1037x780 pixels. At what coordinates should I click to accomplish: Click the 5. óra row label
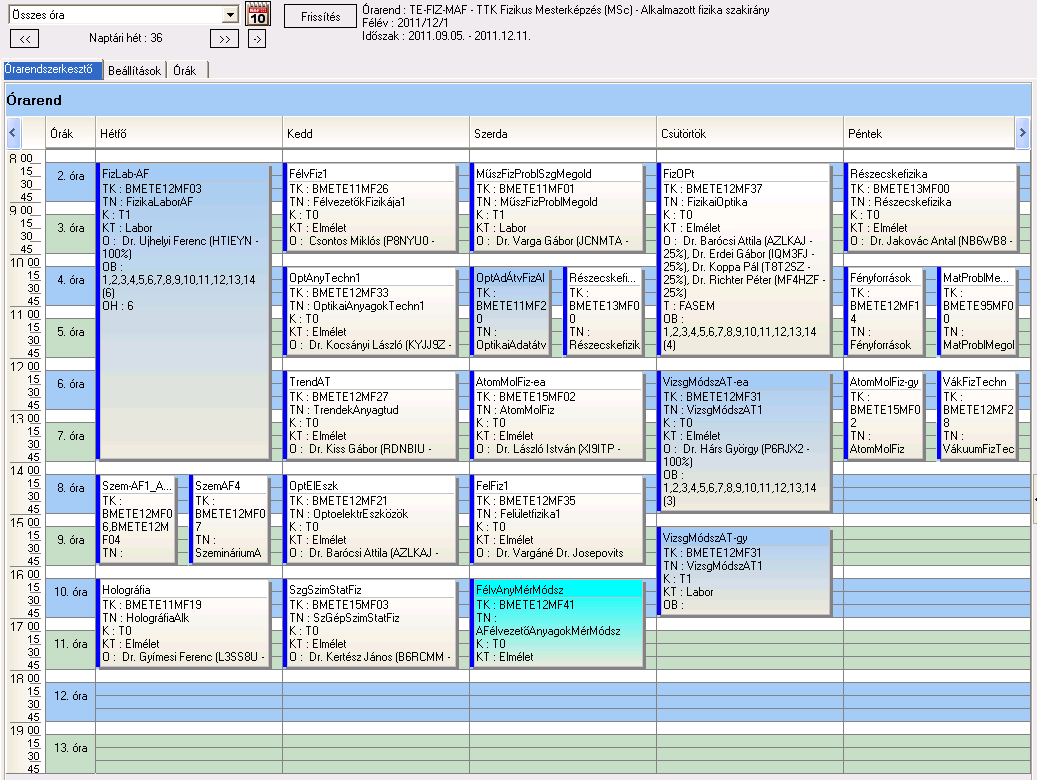click(x=71, y=332)
